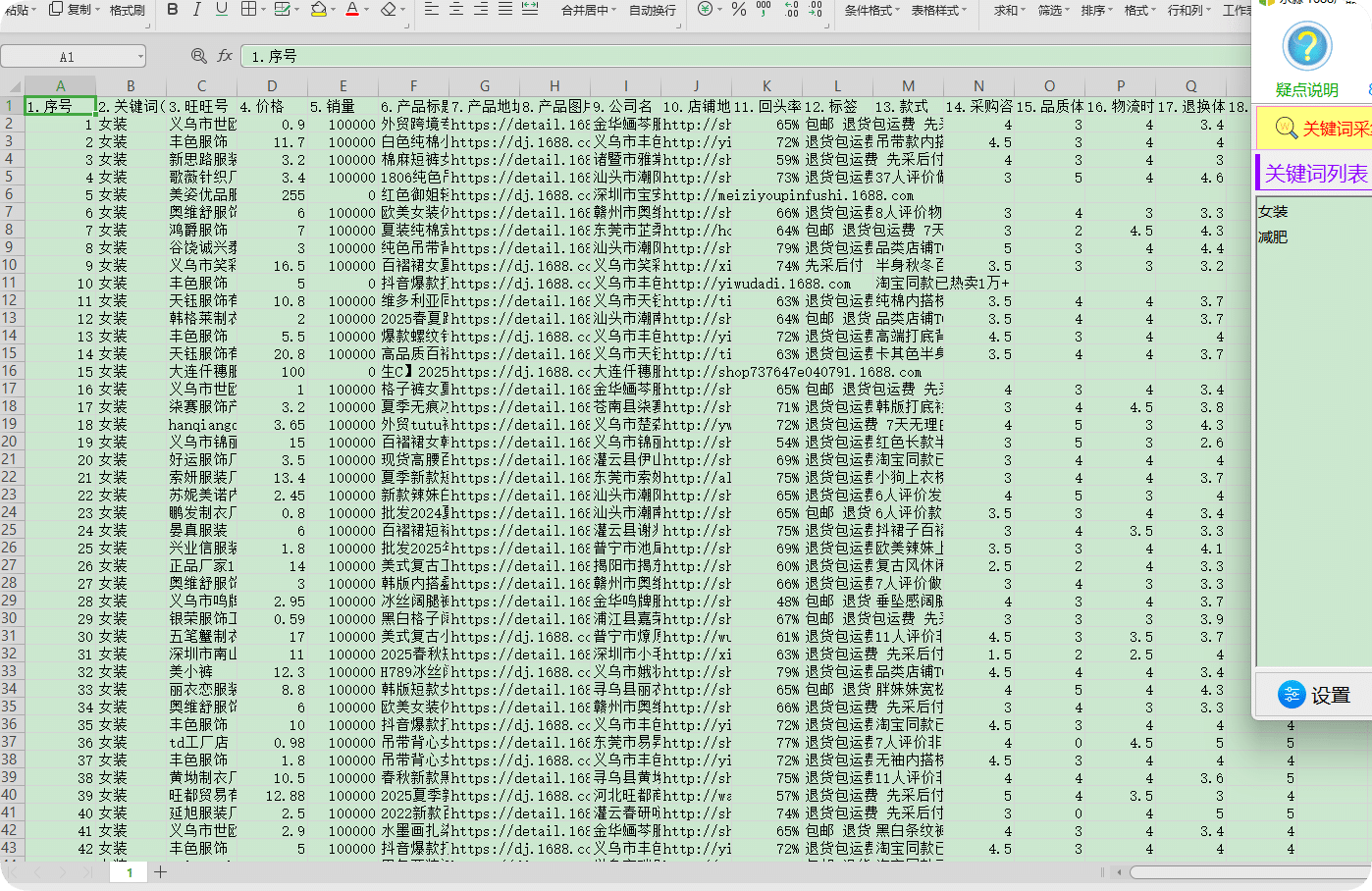Select sheet tab 1
1372x891 pixels.
click(x=129, y=872)
